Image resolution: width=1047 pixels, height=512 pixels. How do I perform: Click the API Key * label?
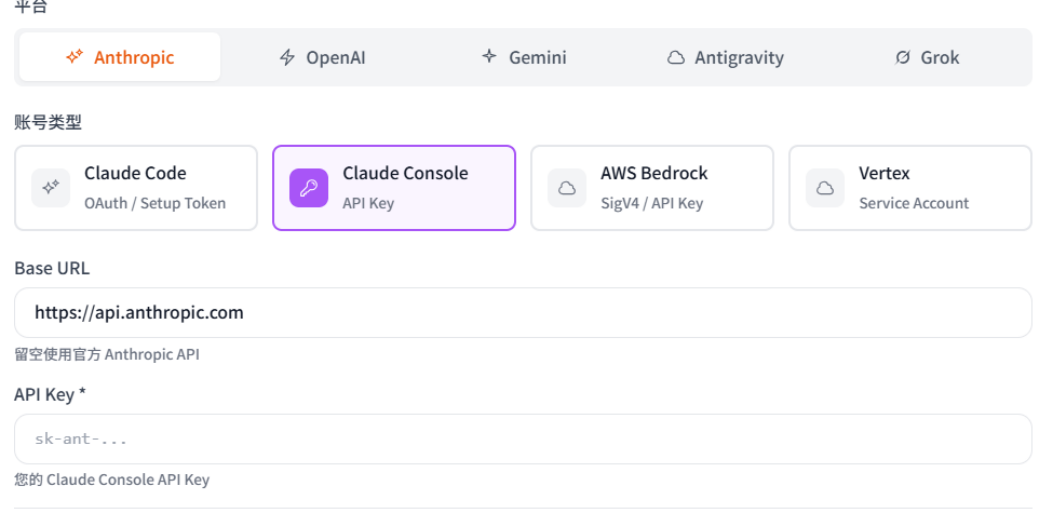[50, 395]
